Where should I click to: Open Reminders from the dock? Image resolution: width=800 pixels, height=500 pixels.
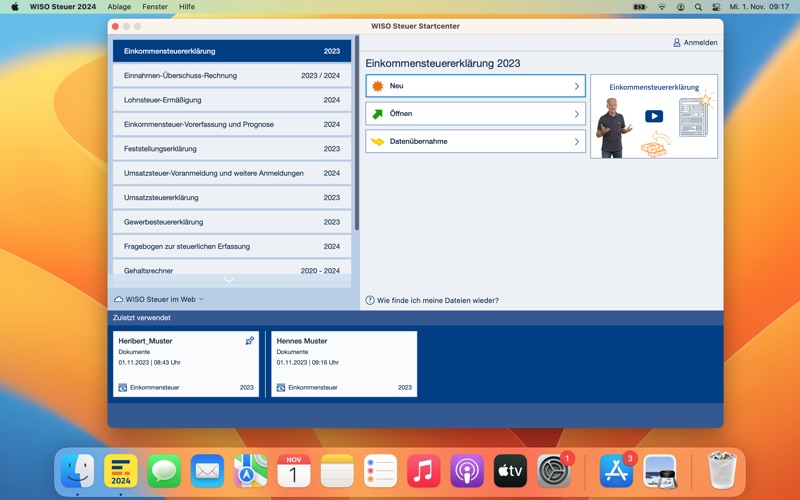pos(381,470)
